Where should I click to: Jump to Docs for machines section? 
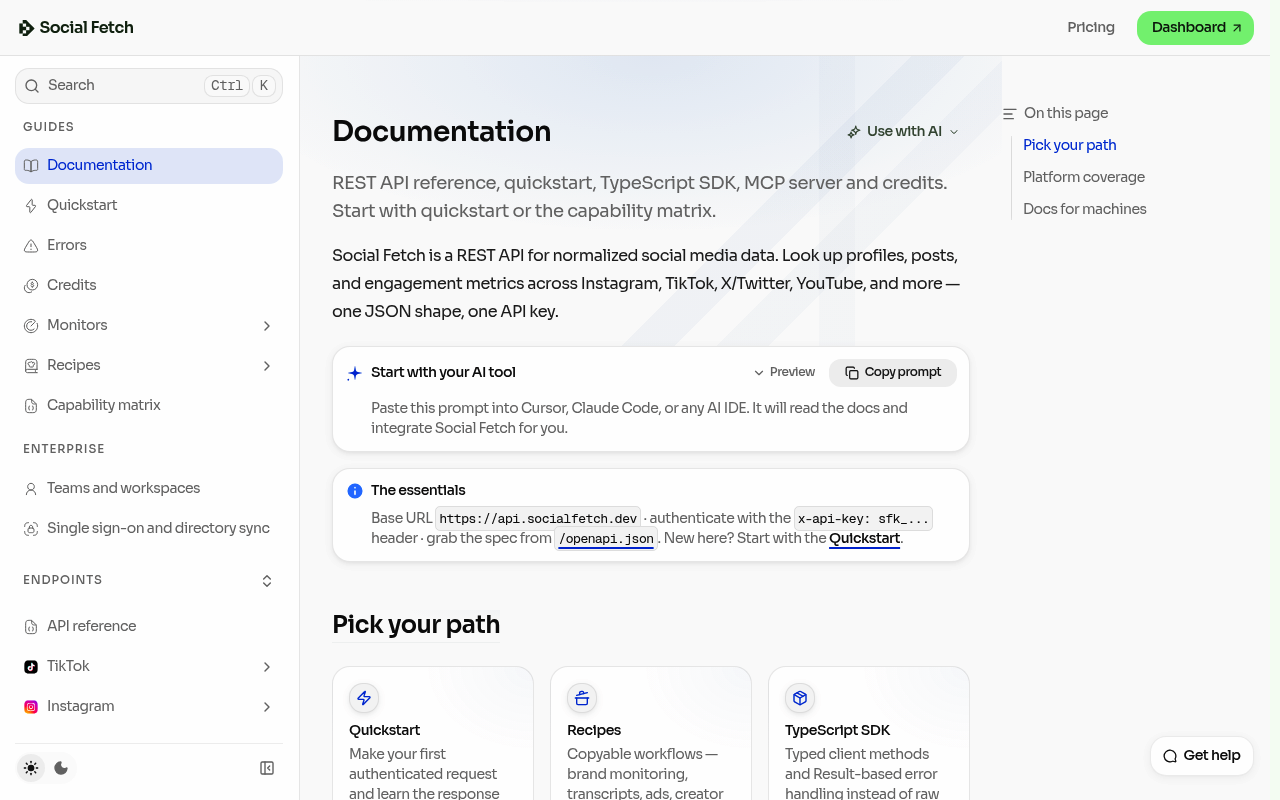1085,209
